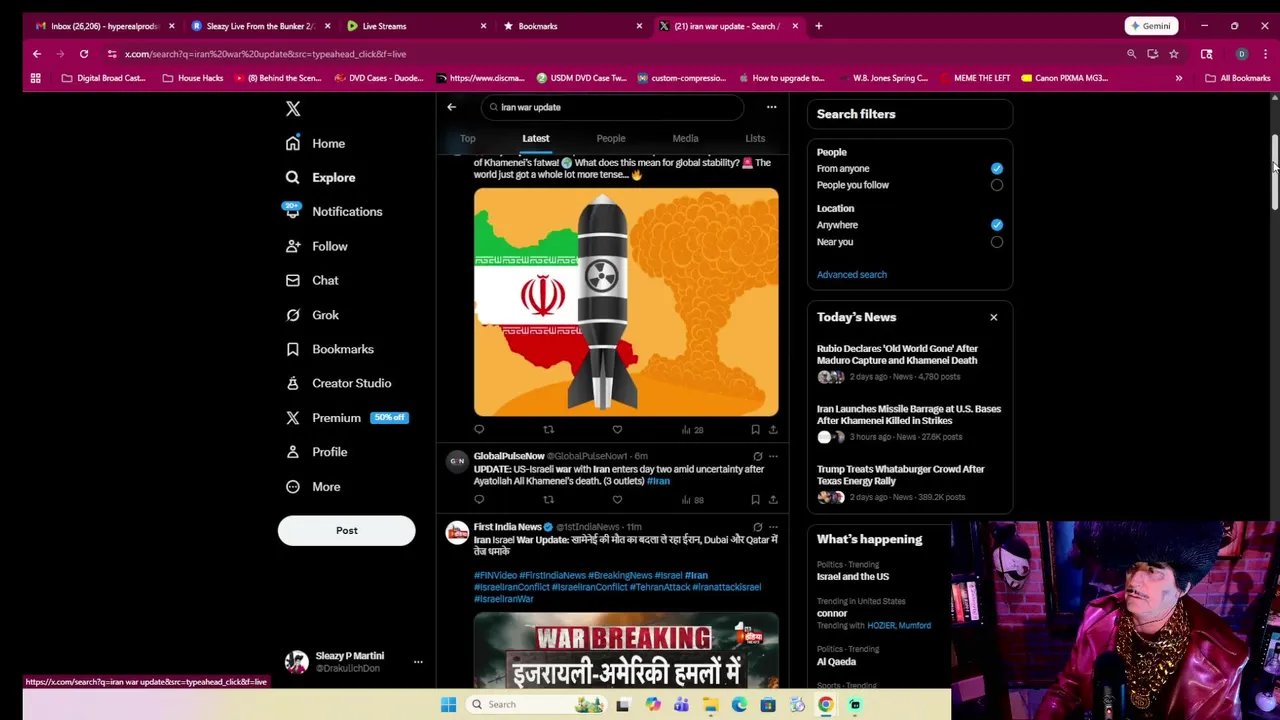This screenshot has width=1280, height=720.
Task: Like the GlobalPulseNow post
Action: point(617,499)
